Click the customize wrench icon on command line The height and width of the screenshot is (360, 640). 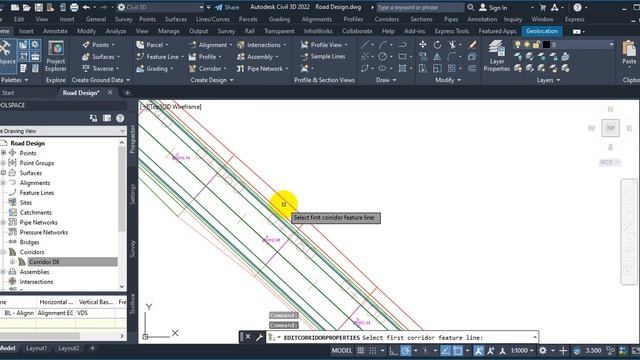coord(259,337)
